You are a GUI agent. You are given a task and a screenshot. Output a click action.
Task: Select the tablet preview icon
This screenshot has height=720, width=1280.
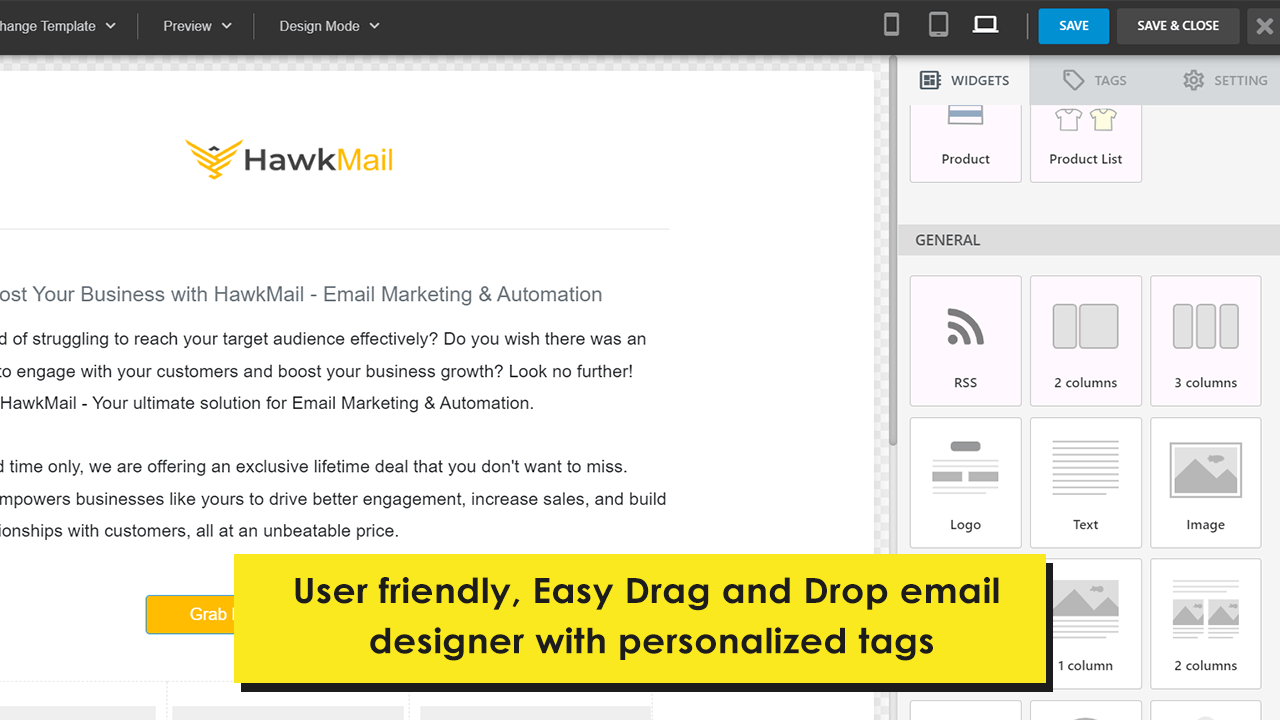(x=938, y=25)
